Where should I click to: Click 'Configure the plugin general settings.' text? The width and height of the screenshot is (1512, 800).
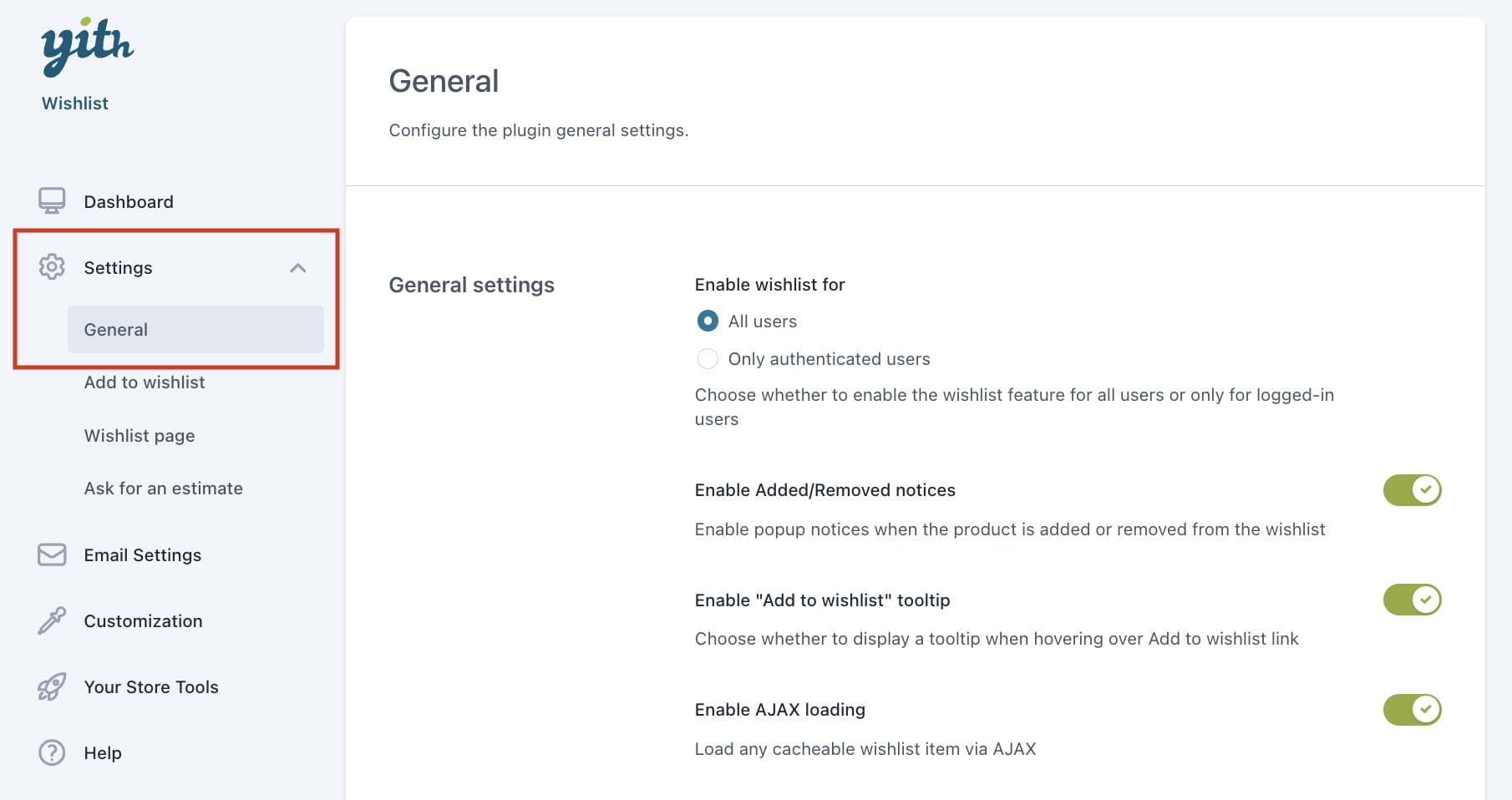pos(539,130)
